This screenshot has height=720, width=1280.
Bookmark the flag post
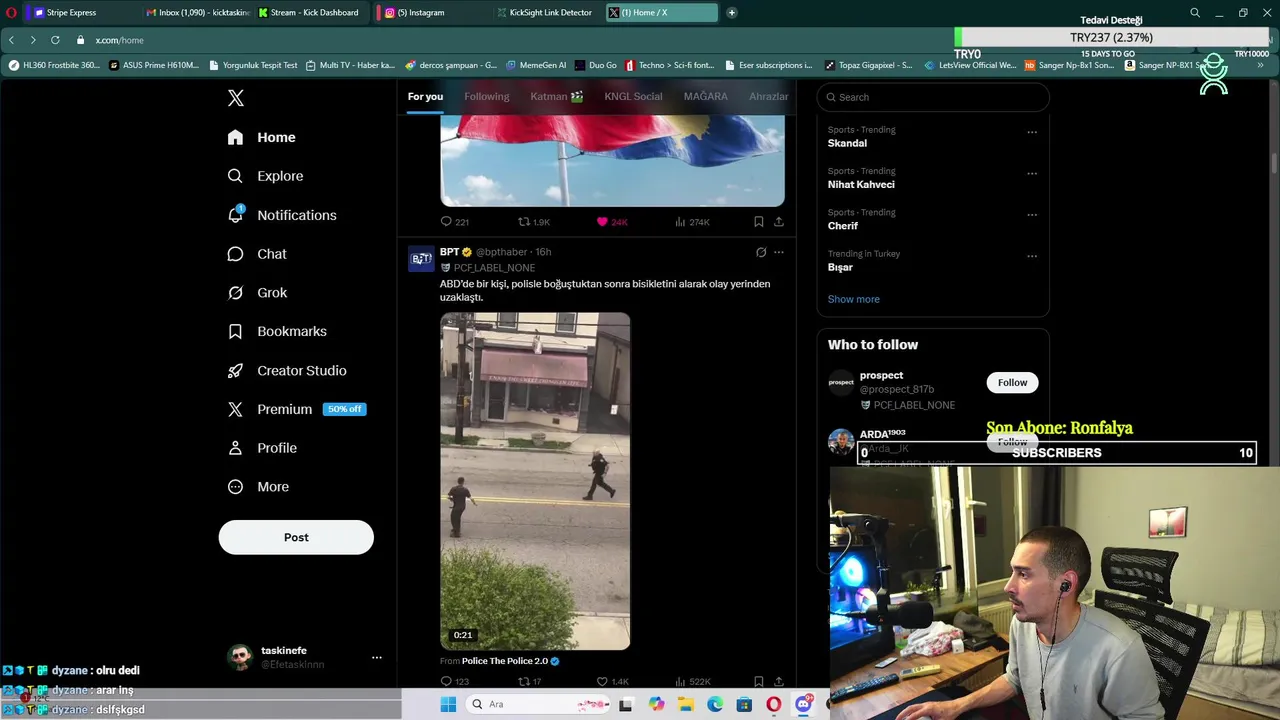point(759,222)
